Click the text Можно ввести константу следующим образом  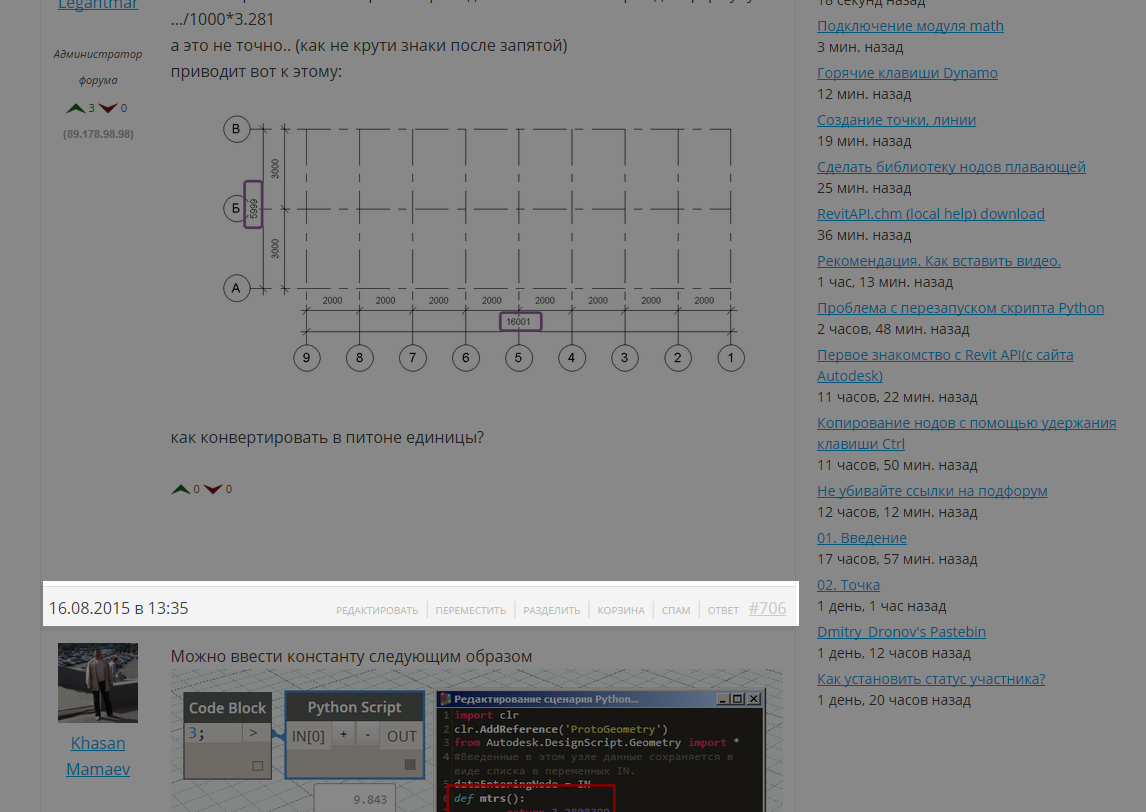pyautogui.click(x=351, y=656)
